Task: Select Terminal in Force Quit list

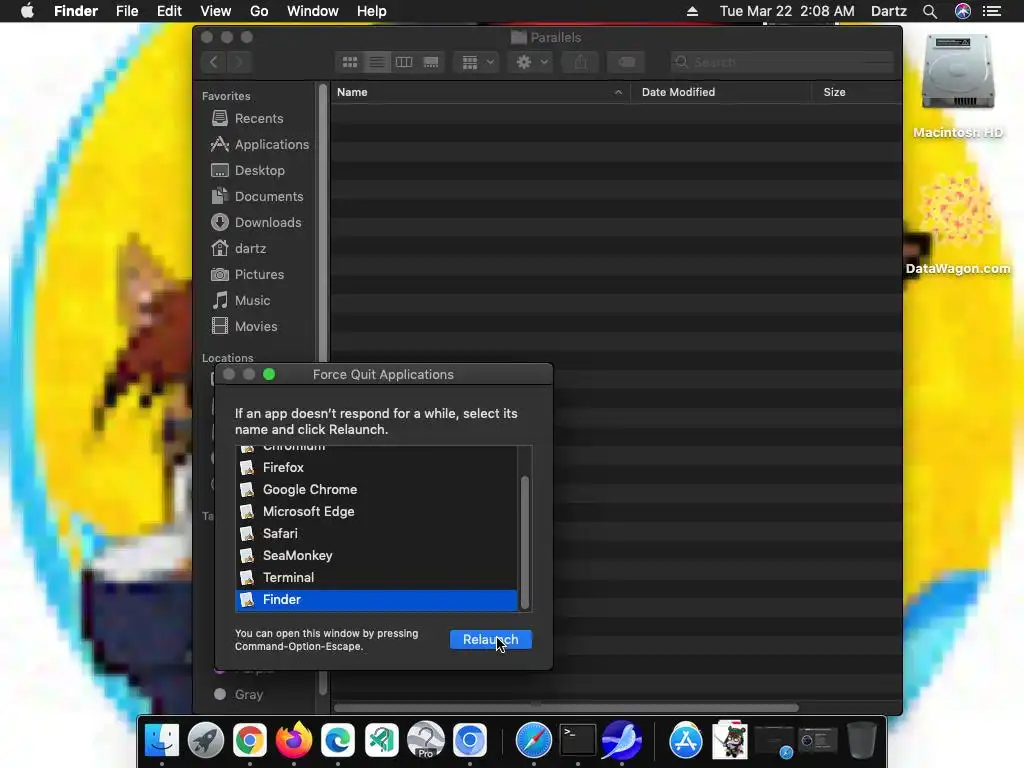Action: coord(376,577)
